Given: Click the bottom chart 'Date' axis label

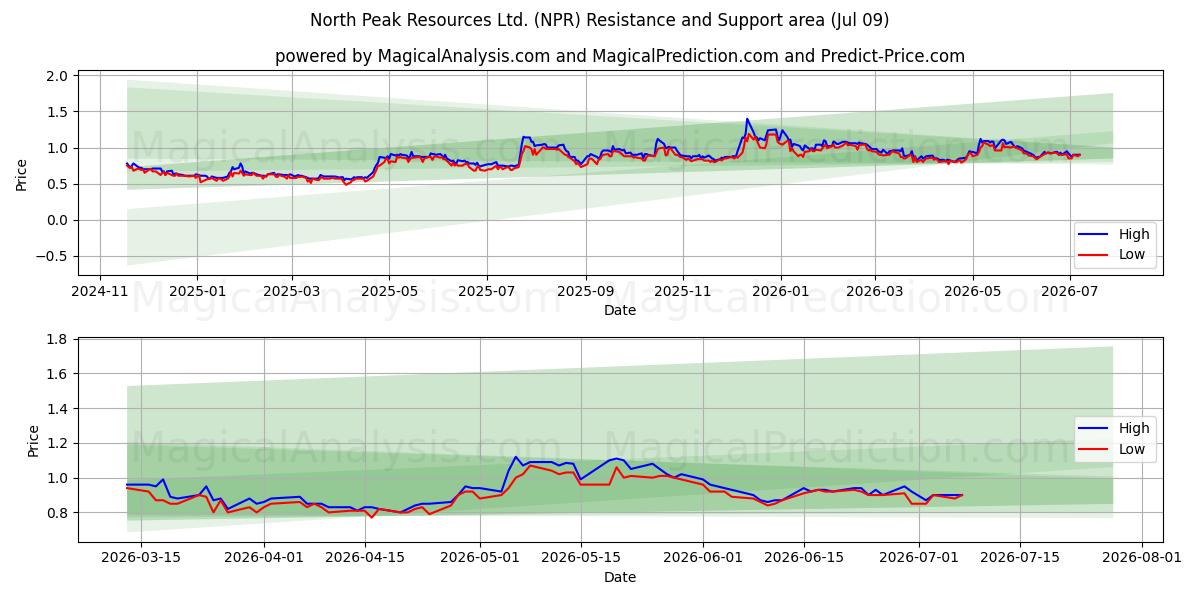Looking at the screenshot, I should [x=620, y=577].
